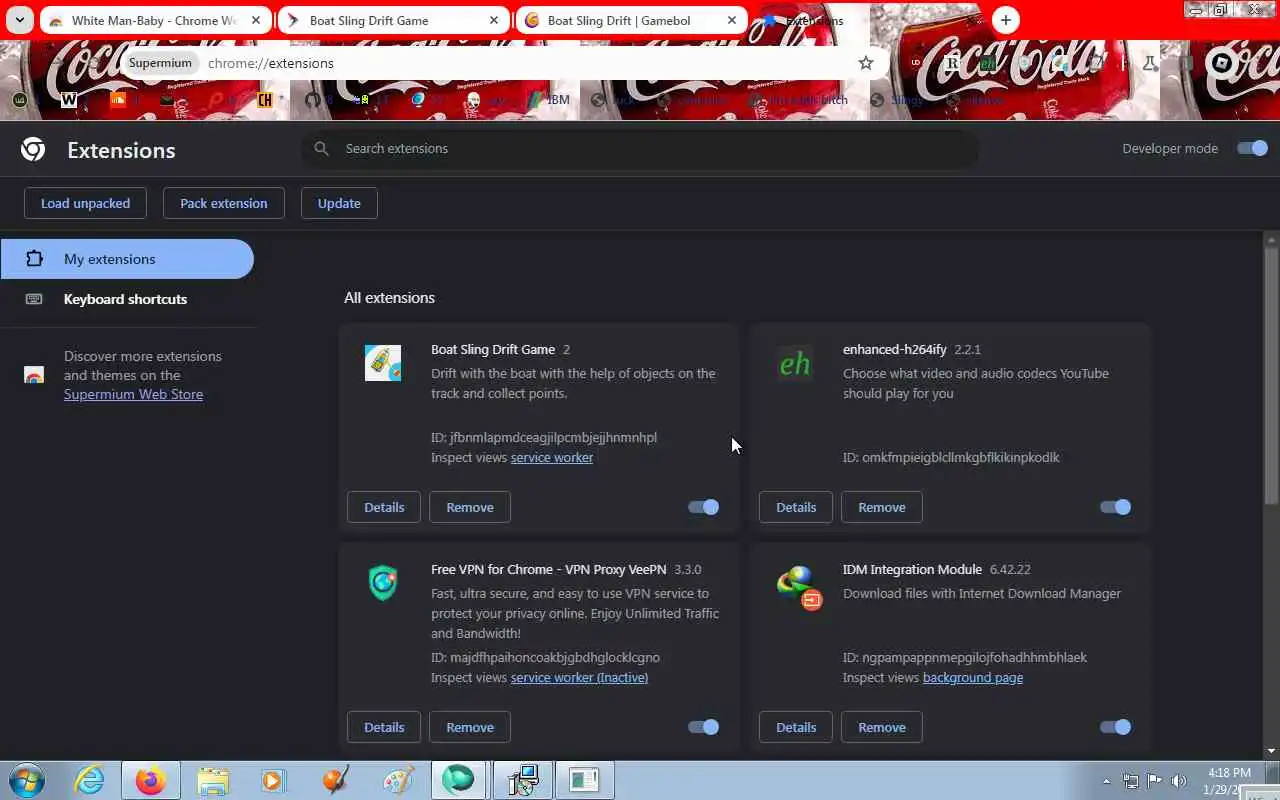
Task: Open the CH bookmark icon
Action: pyautogui.click(x=265, y=100)
